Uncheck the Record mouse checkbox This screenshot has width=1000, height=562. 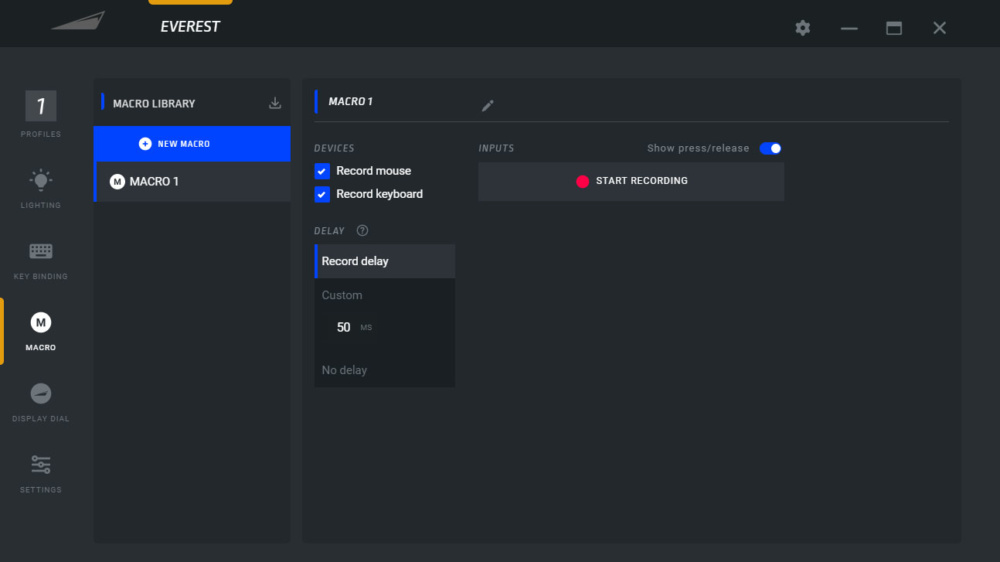click(x=322, y=171)
